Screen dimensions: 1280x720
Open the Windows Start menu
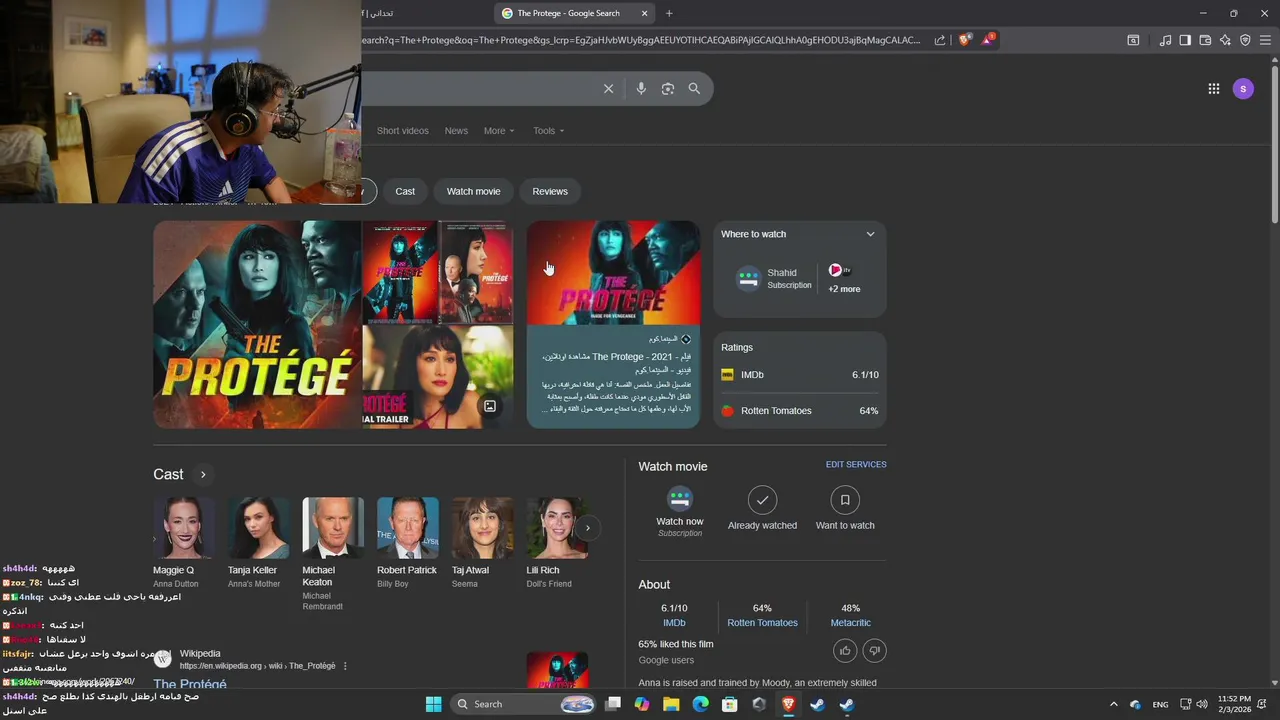coord(433,704)
